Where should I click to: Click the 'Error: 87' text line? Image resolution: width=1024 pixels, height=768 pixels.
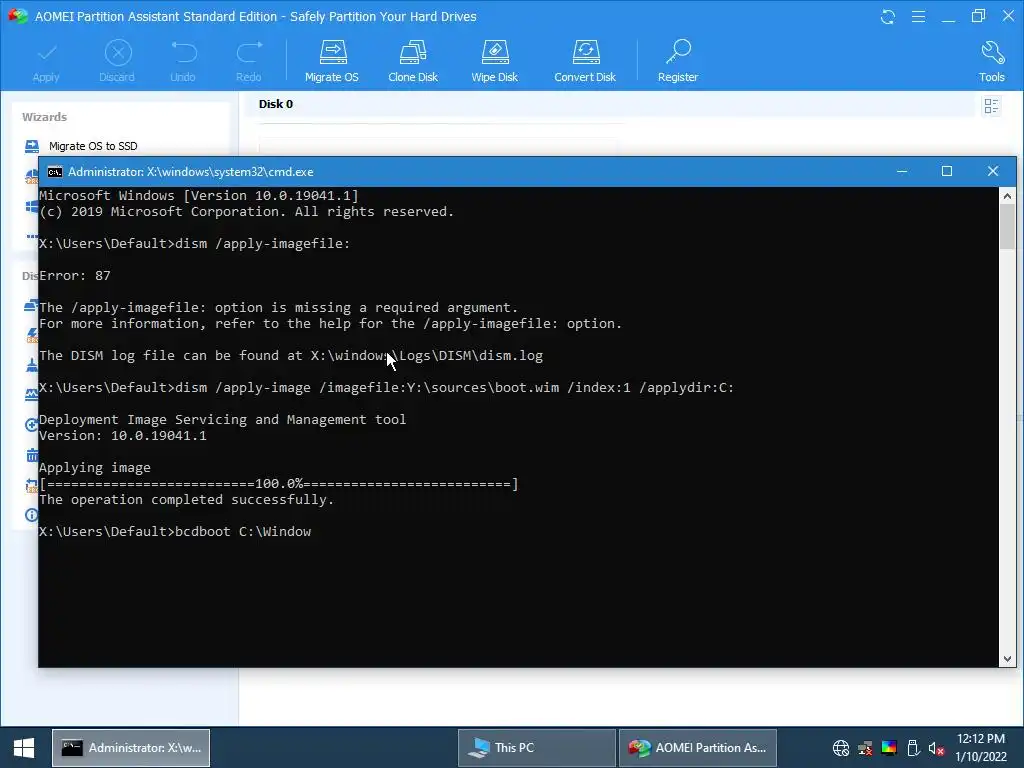click(74, 276)
